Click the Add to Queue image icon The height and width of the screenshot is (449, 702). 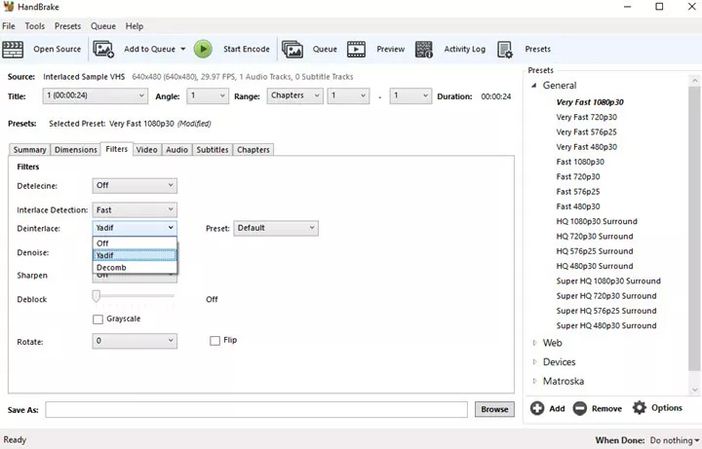click(103, 49)
